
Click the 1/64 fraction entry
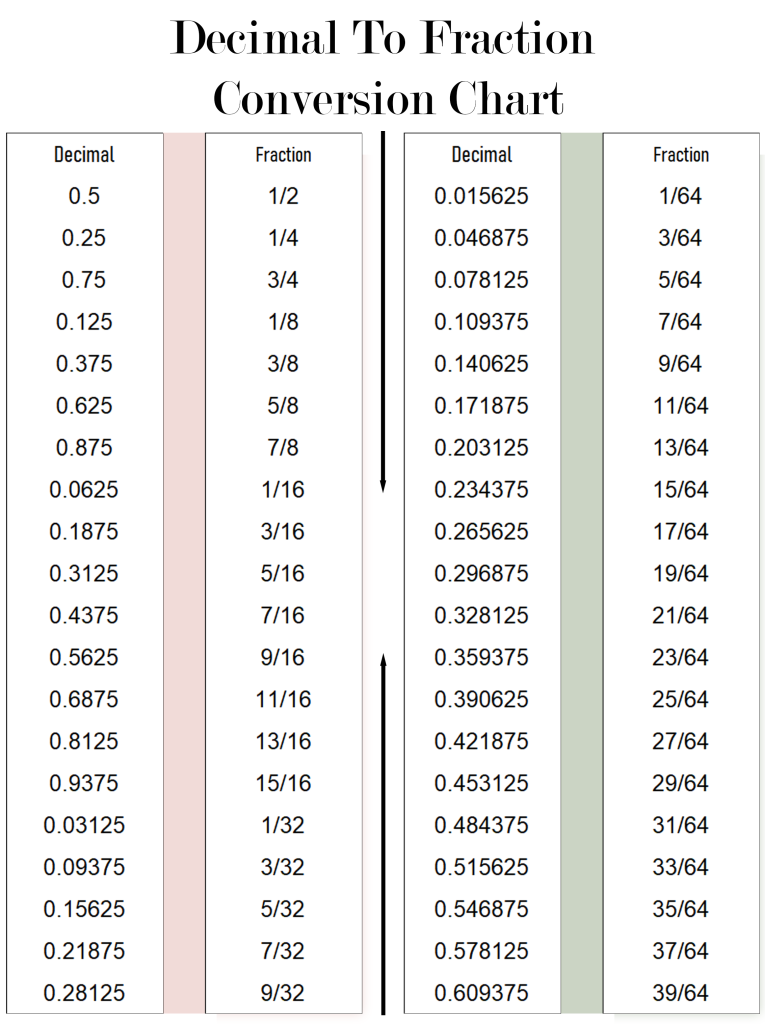click(680, 196)
